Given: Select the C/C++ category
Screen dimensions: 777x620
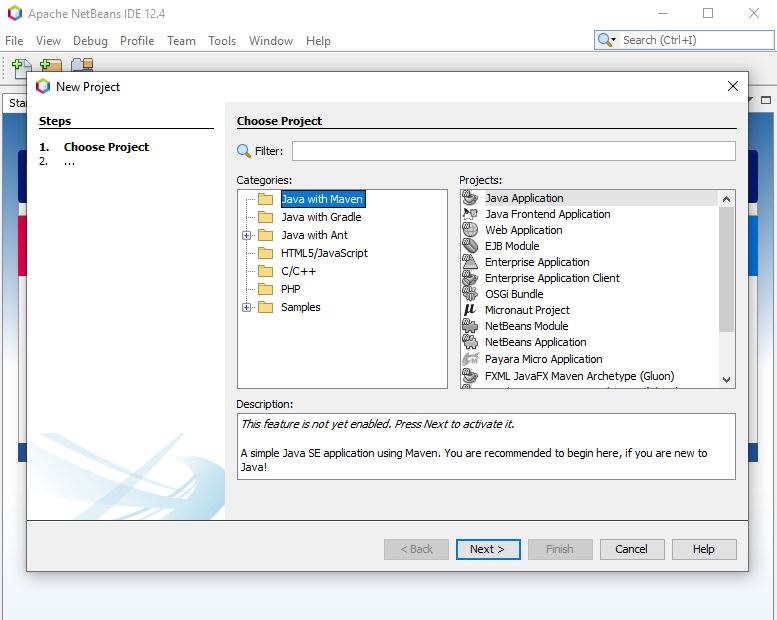Looking at the screenshot, I should pos(298,271).
